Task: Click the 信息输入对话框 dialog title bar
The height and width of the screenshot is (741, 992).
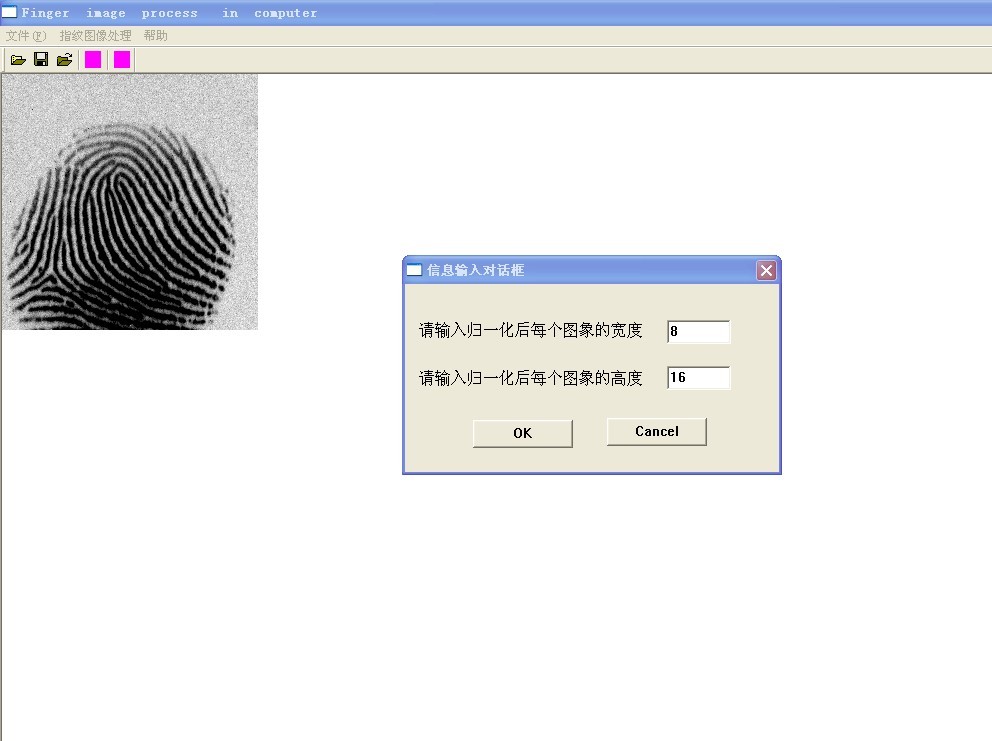Action: click(590, 270)
